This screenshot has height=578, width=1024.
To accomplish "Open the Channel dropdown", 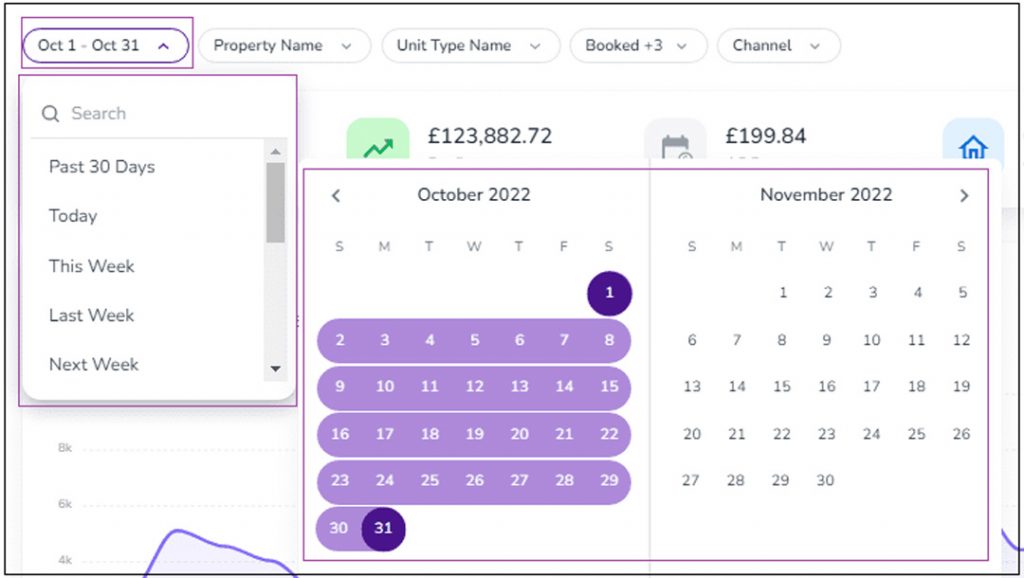I will coord(778,46).
